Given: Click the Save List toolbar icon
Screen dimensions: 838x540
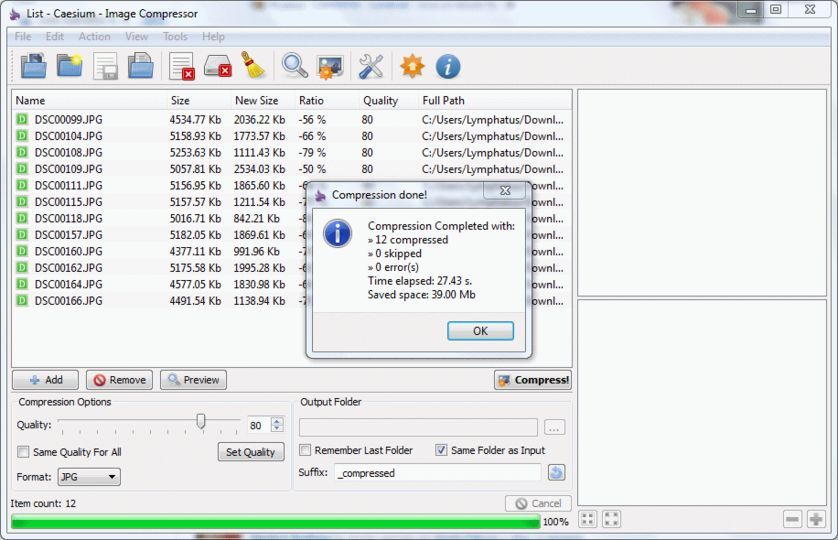Looking at the screenshot, I should pos(105,66).
